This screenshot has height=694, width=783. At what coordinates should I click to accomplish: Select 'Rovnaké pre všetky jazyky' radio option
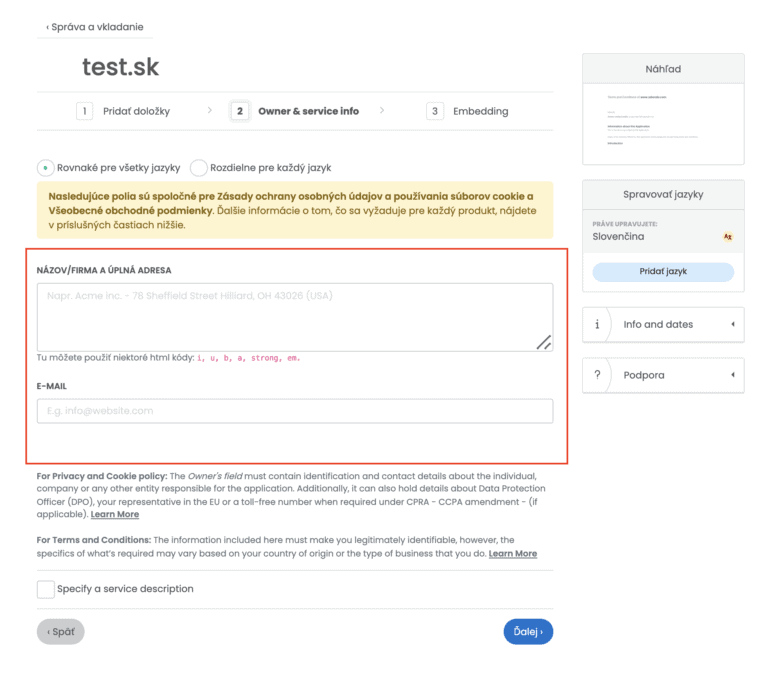pos(46,168)
